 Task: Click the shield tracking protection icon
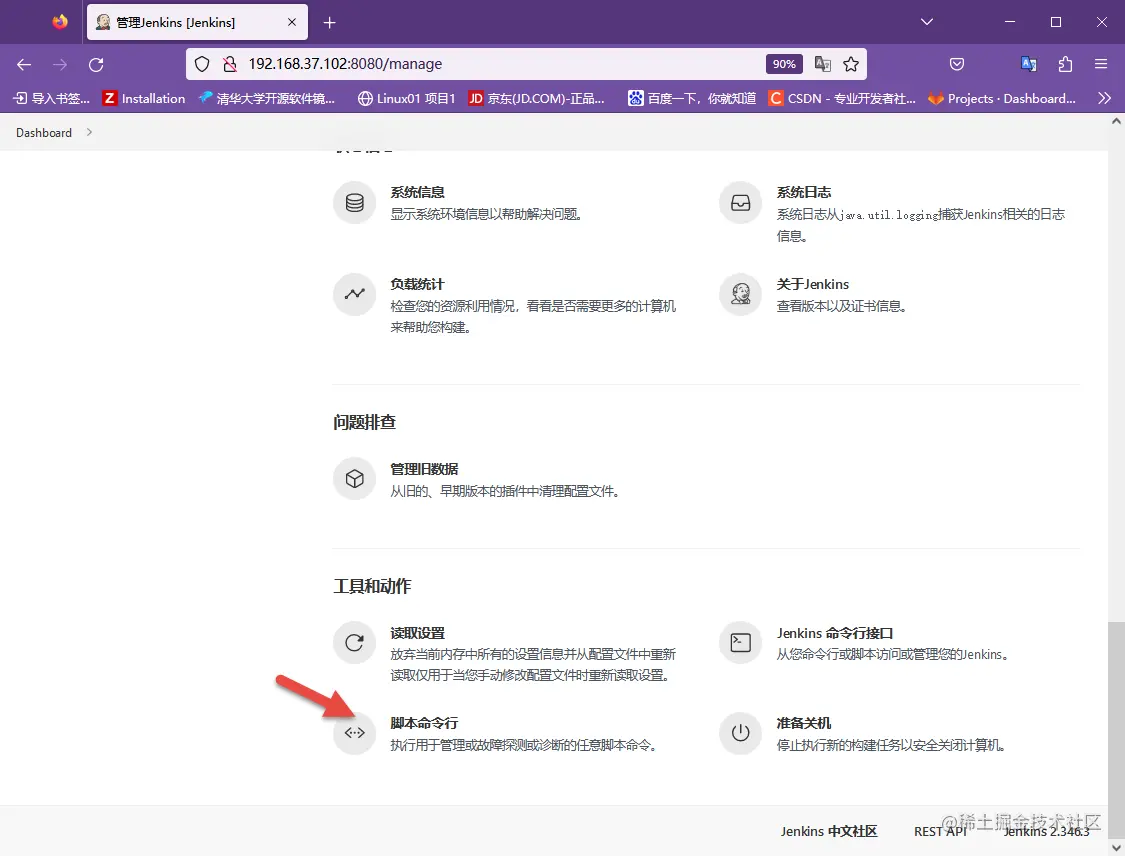pos(202,64)
